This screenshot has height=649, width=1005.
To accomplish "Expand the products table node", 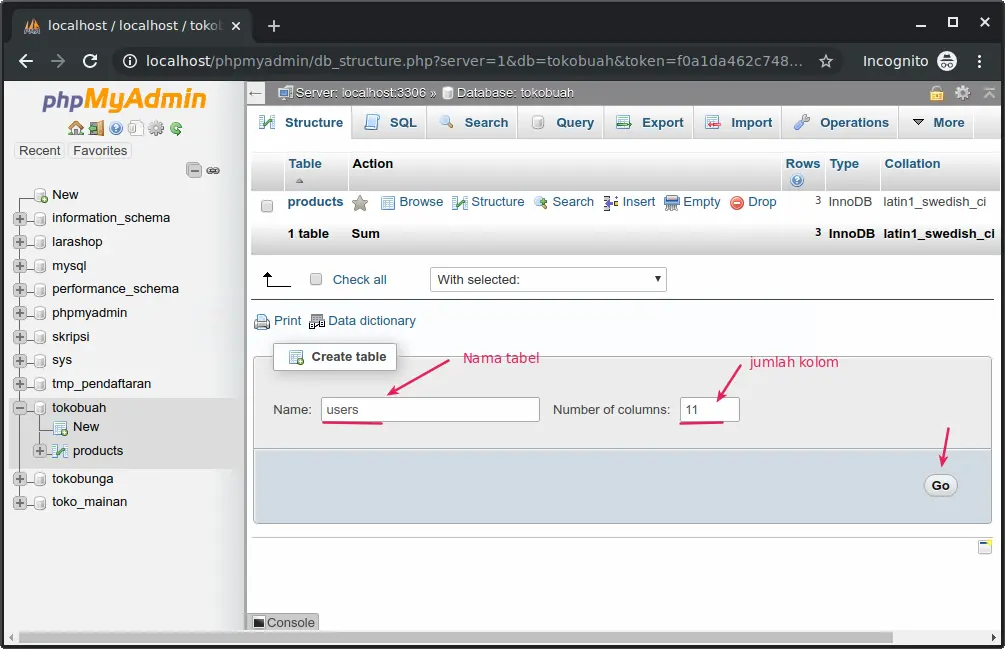I will click(x=40, y=451).
